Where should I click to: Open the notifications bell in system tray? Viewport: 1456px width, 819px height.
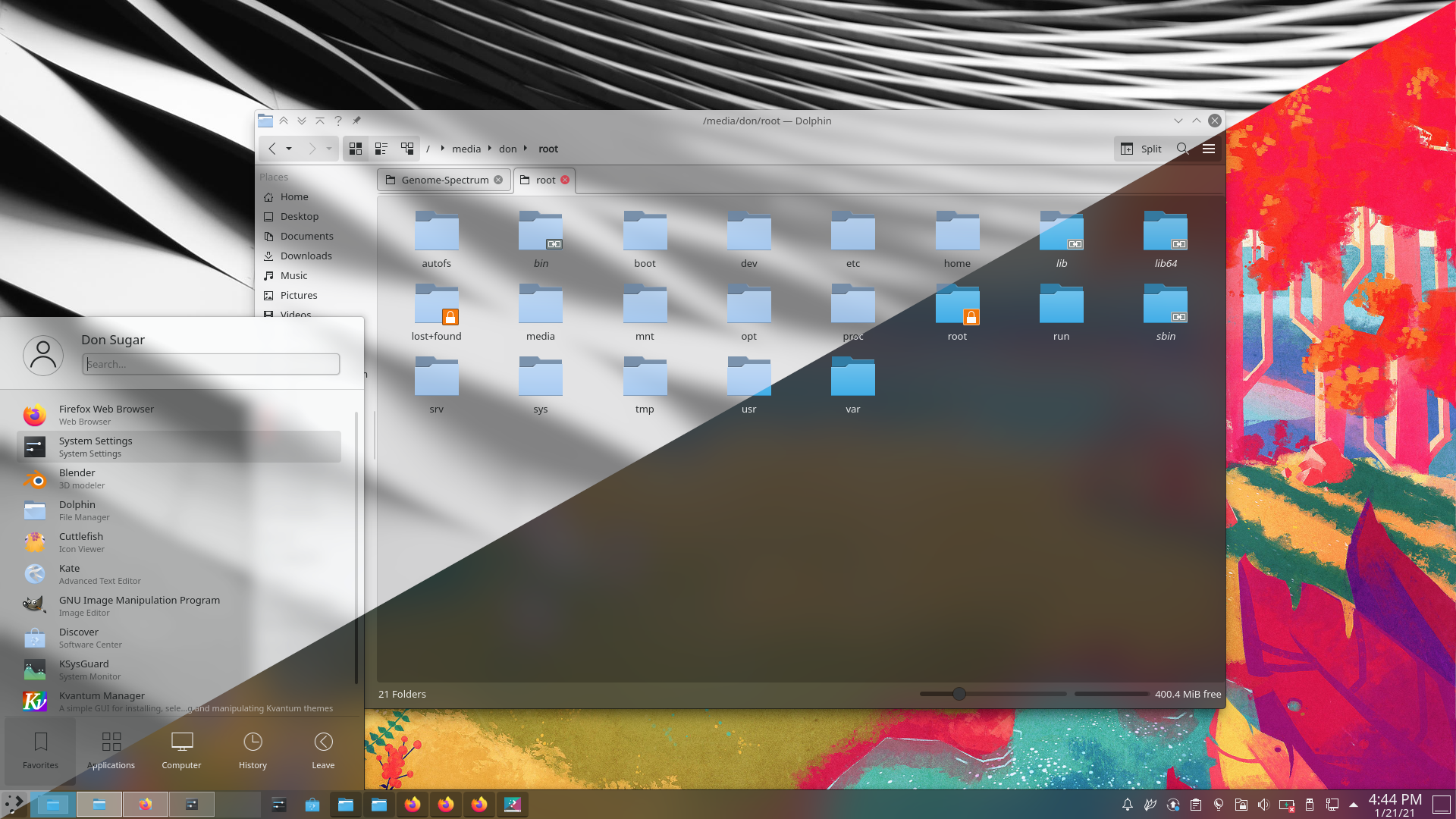[x=1128, y=805]
